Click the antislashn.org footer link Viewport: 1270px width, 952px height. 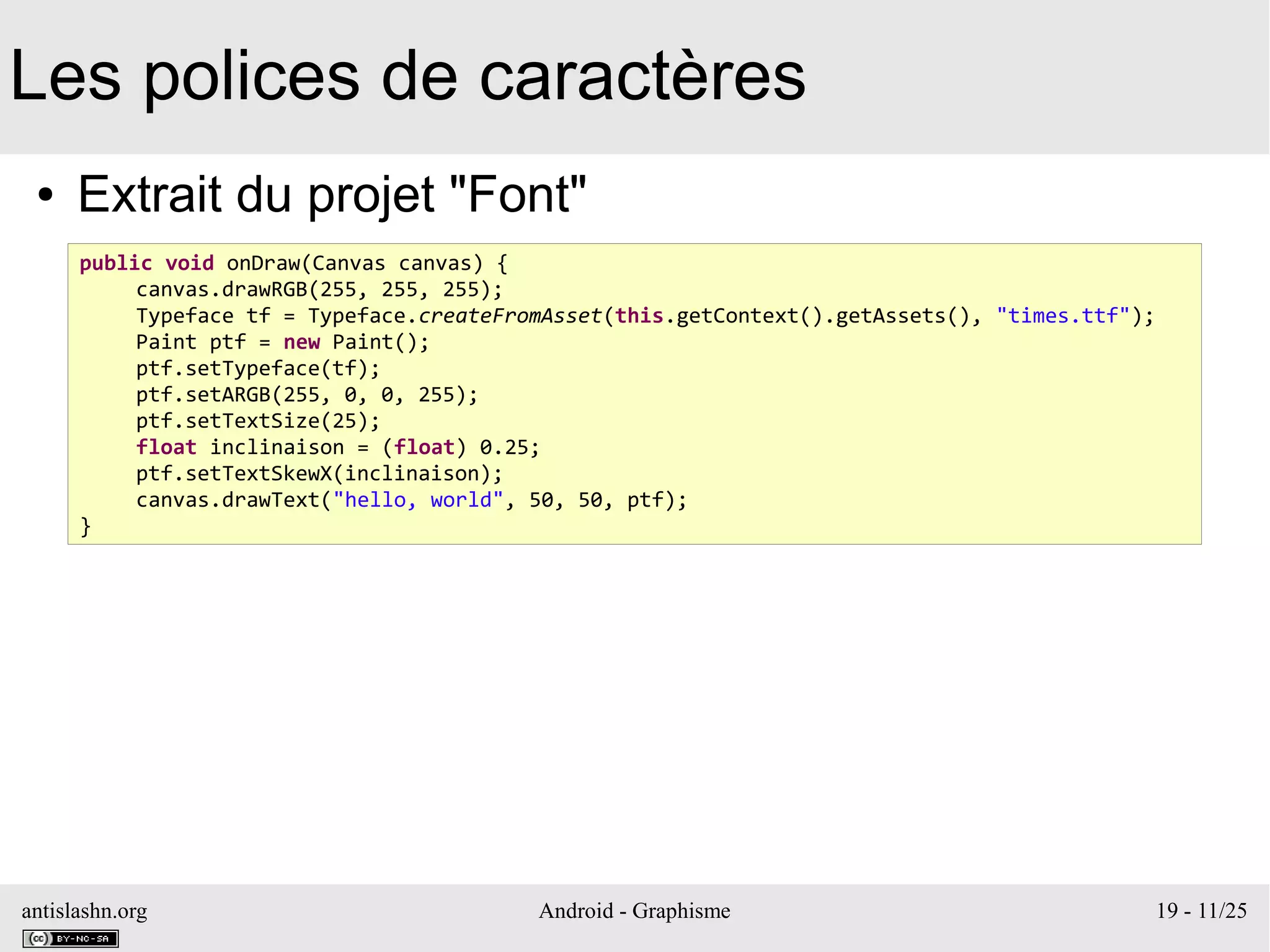coord(84,910)
